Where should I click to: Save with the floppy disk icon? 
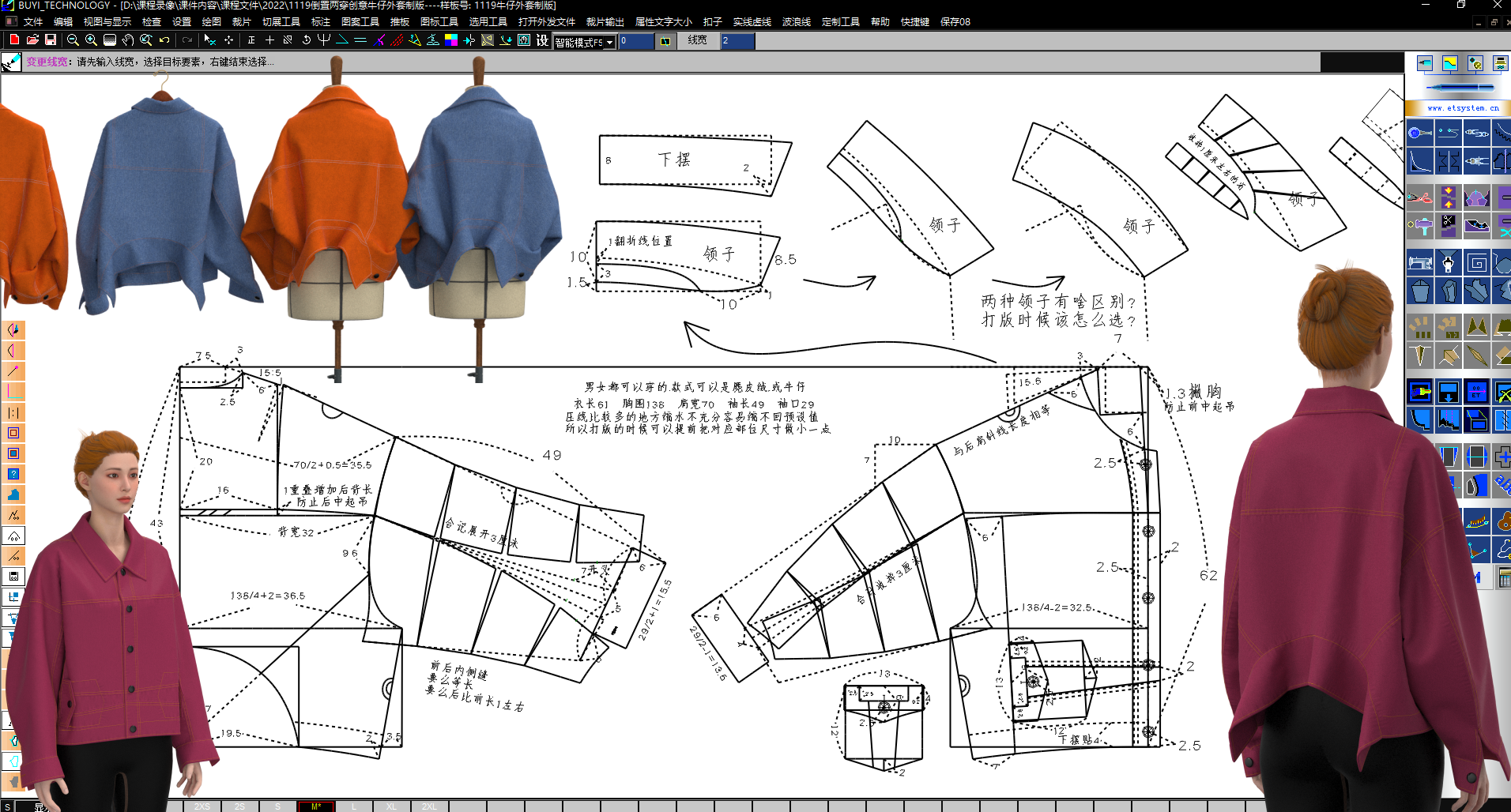point(51,39)
